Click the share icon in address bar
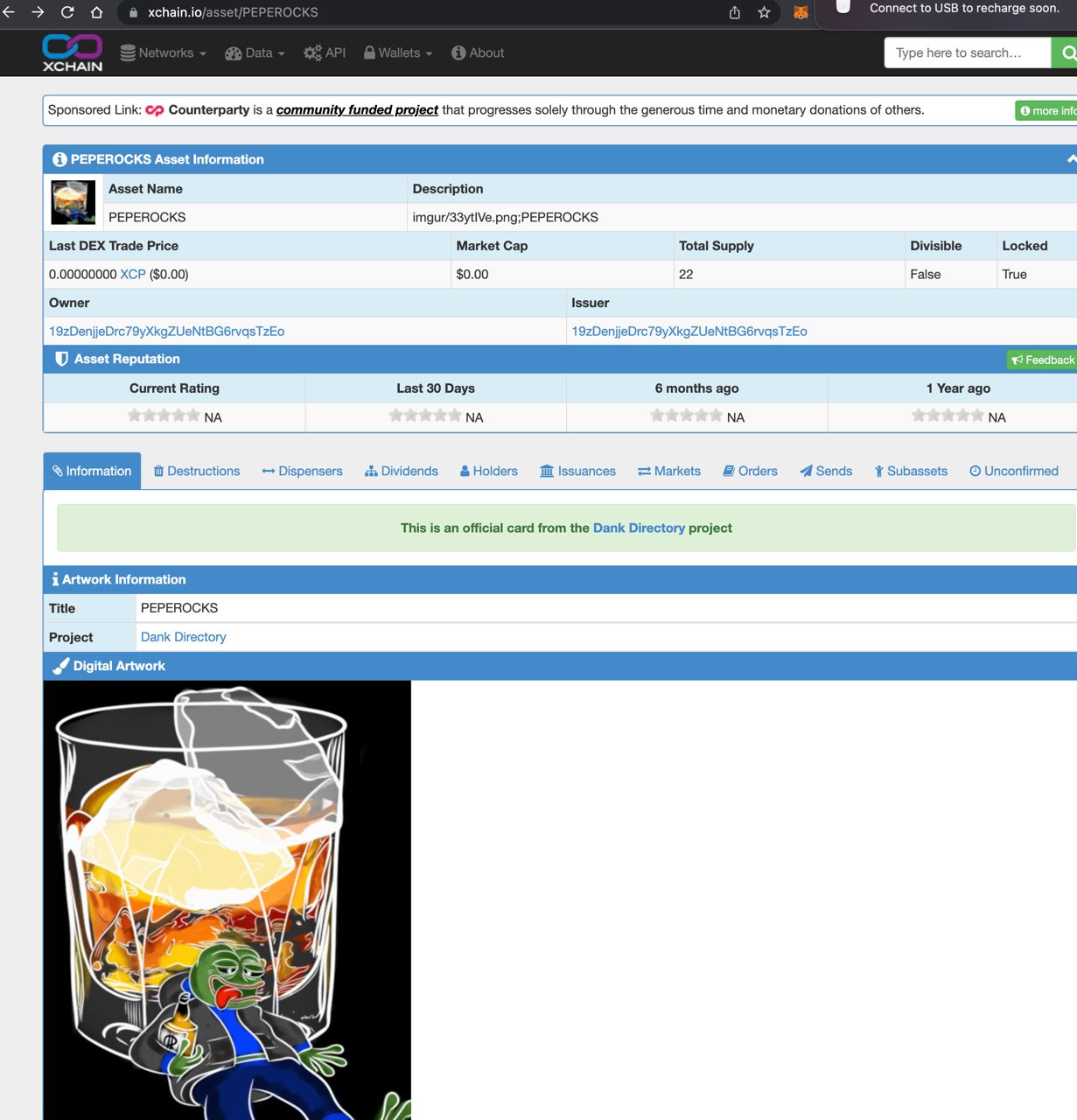 pos(735,12)
